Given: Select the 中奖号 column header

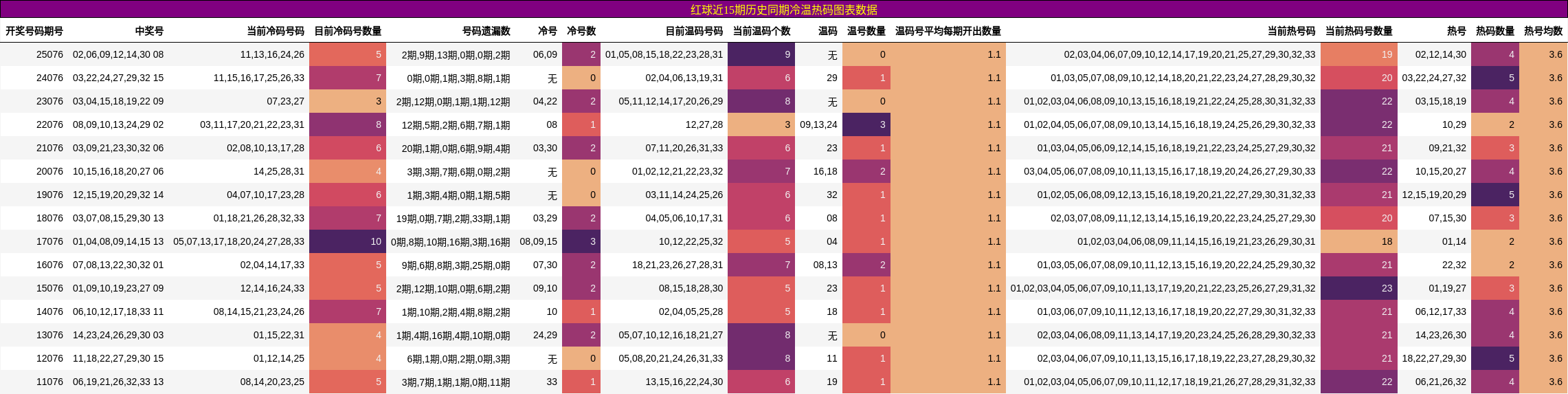Looking at the screenshot, I should [149, 31].
